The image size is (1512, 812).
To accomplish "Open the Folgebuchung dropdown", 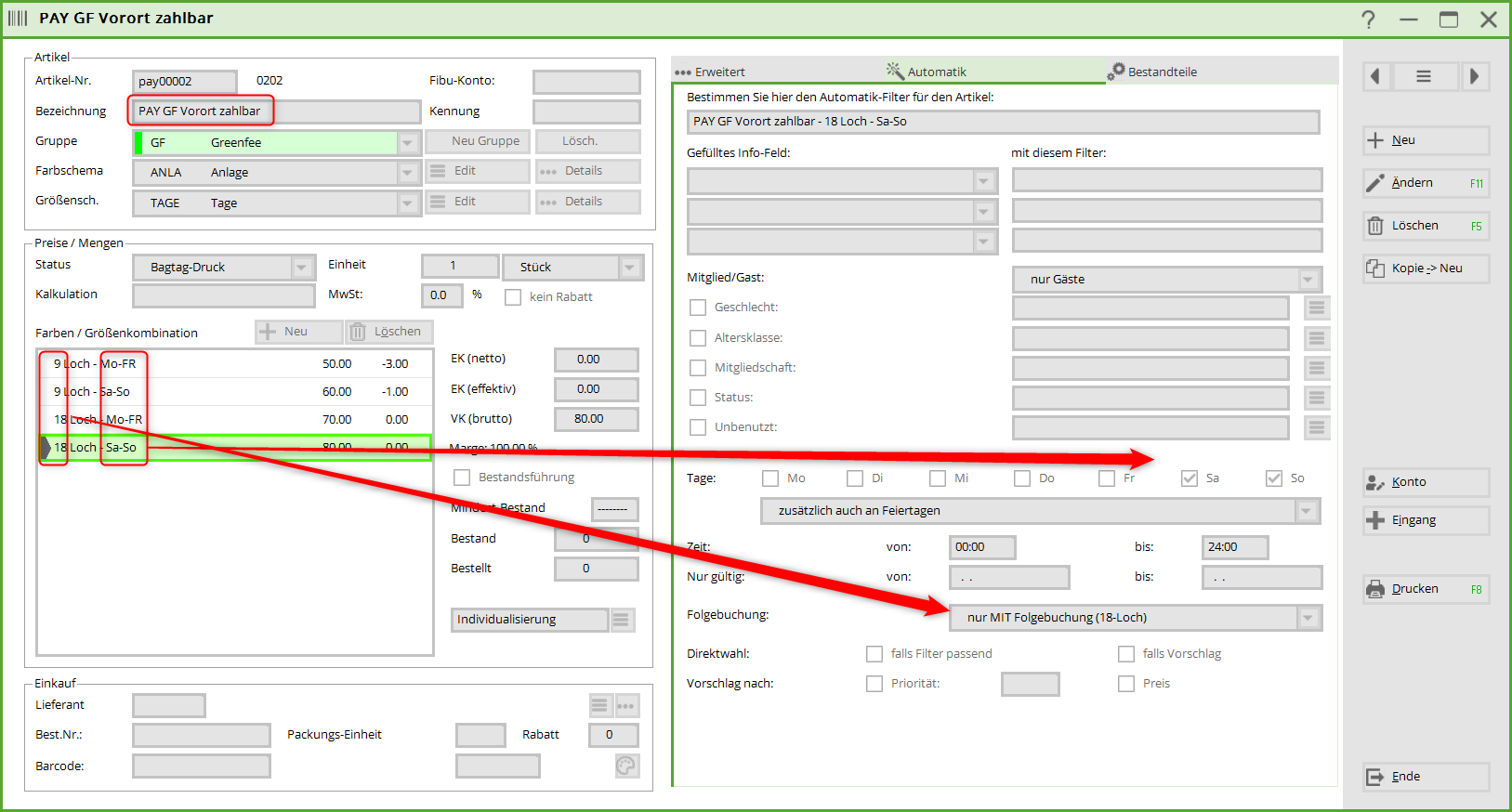I will [x=1308, y=618].
